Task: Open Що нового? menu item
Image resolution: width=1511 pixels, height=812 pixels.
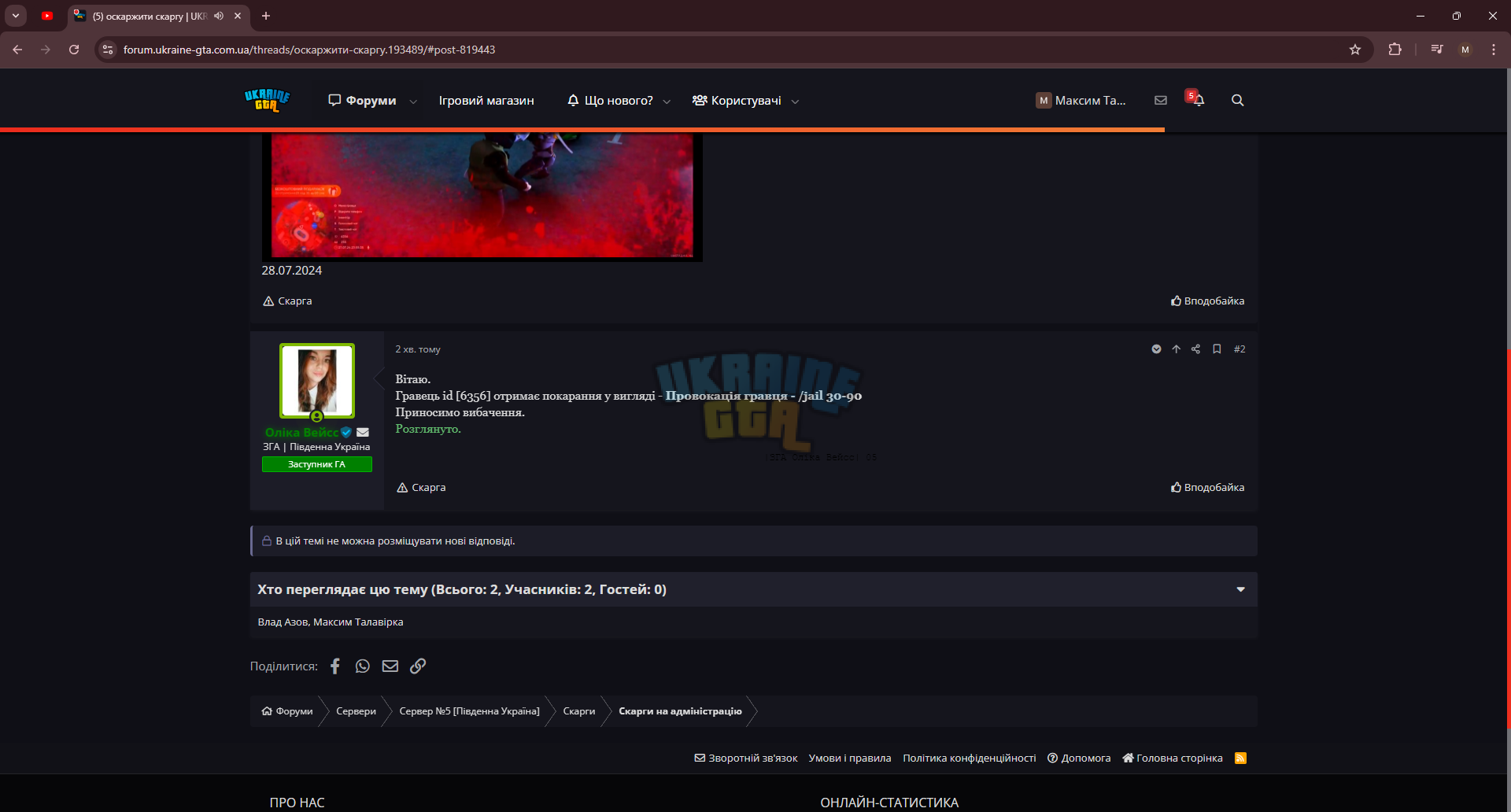Action: coord(611,101)
